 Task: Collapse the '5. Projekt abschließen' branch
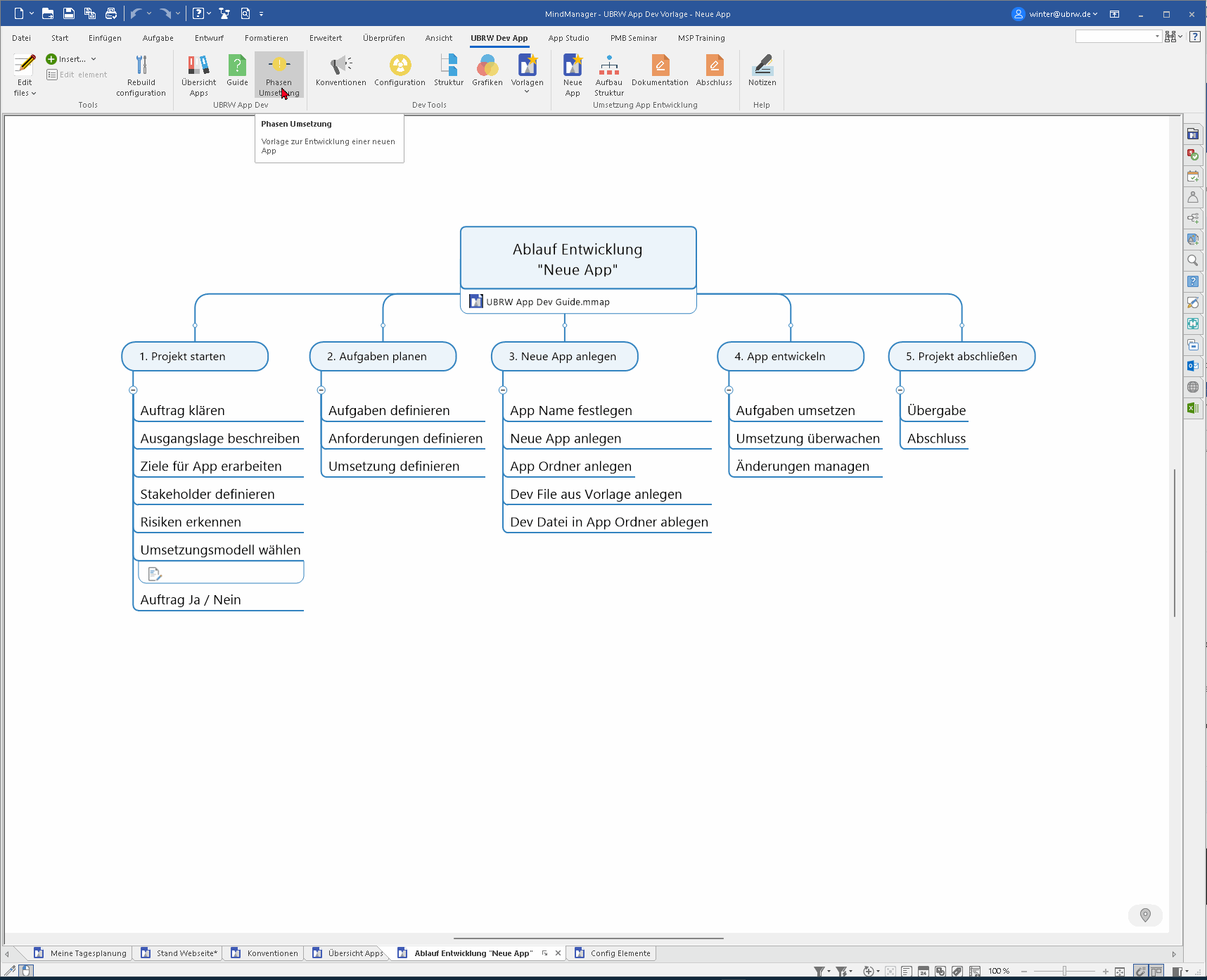[x=900, y=390]
